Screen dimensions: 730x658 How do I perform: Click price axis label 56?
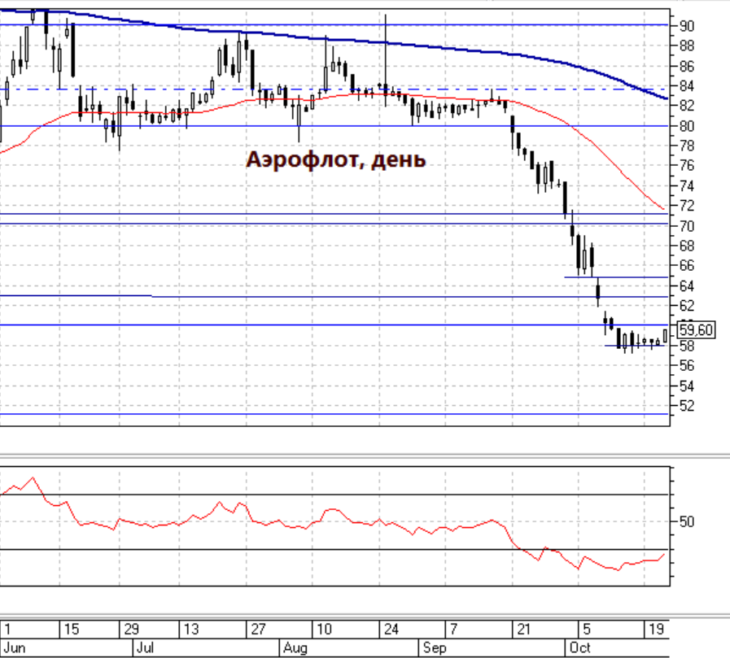coord(687,366)
